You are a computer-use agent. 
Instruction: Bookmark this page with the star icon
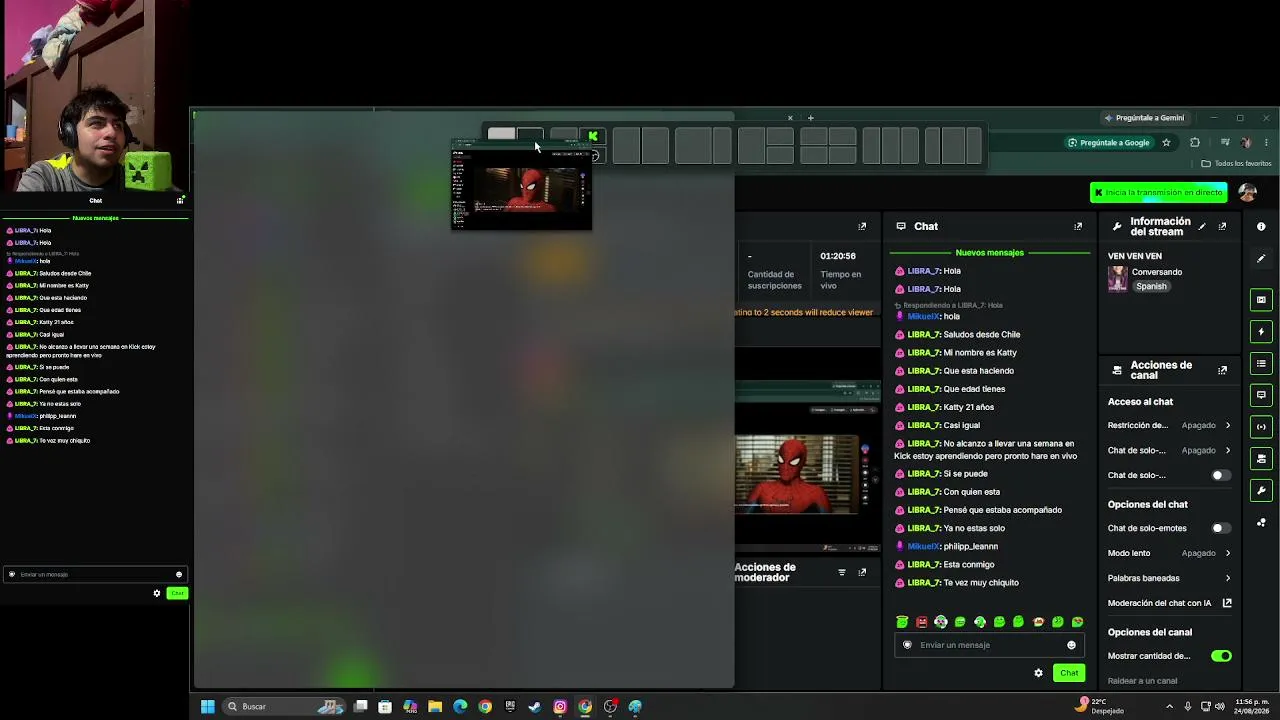[x=1166, y=143]
